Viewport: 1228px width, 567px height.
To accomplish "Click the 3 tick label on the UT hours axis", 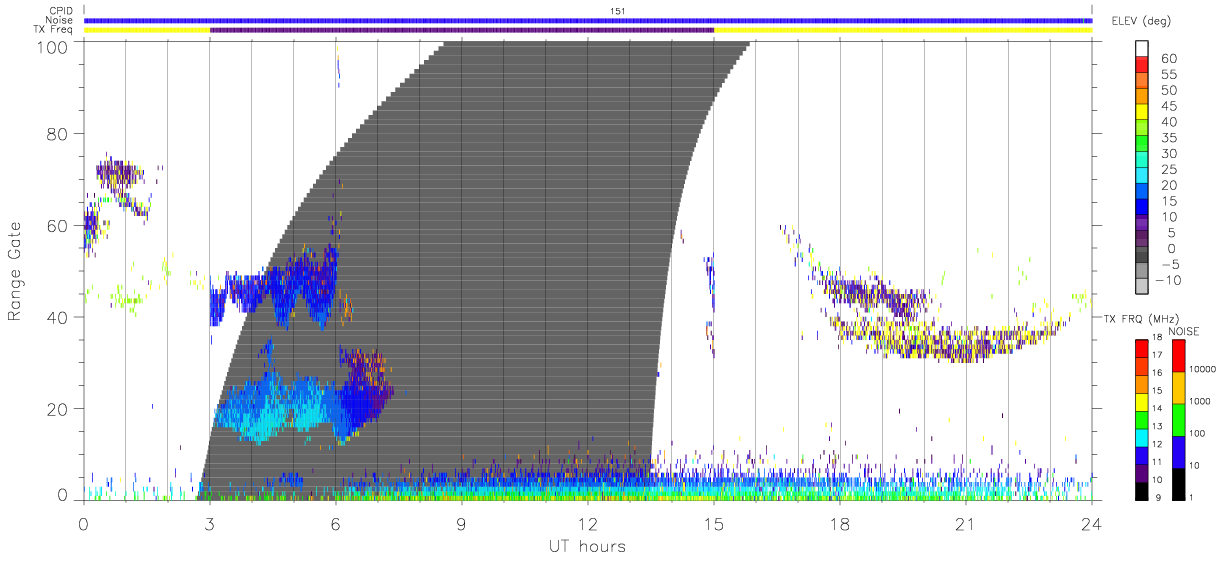I will (210, 524).
